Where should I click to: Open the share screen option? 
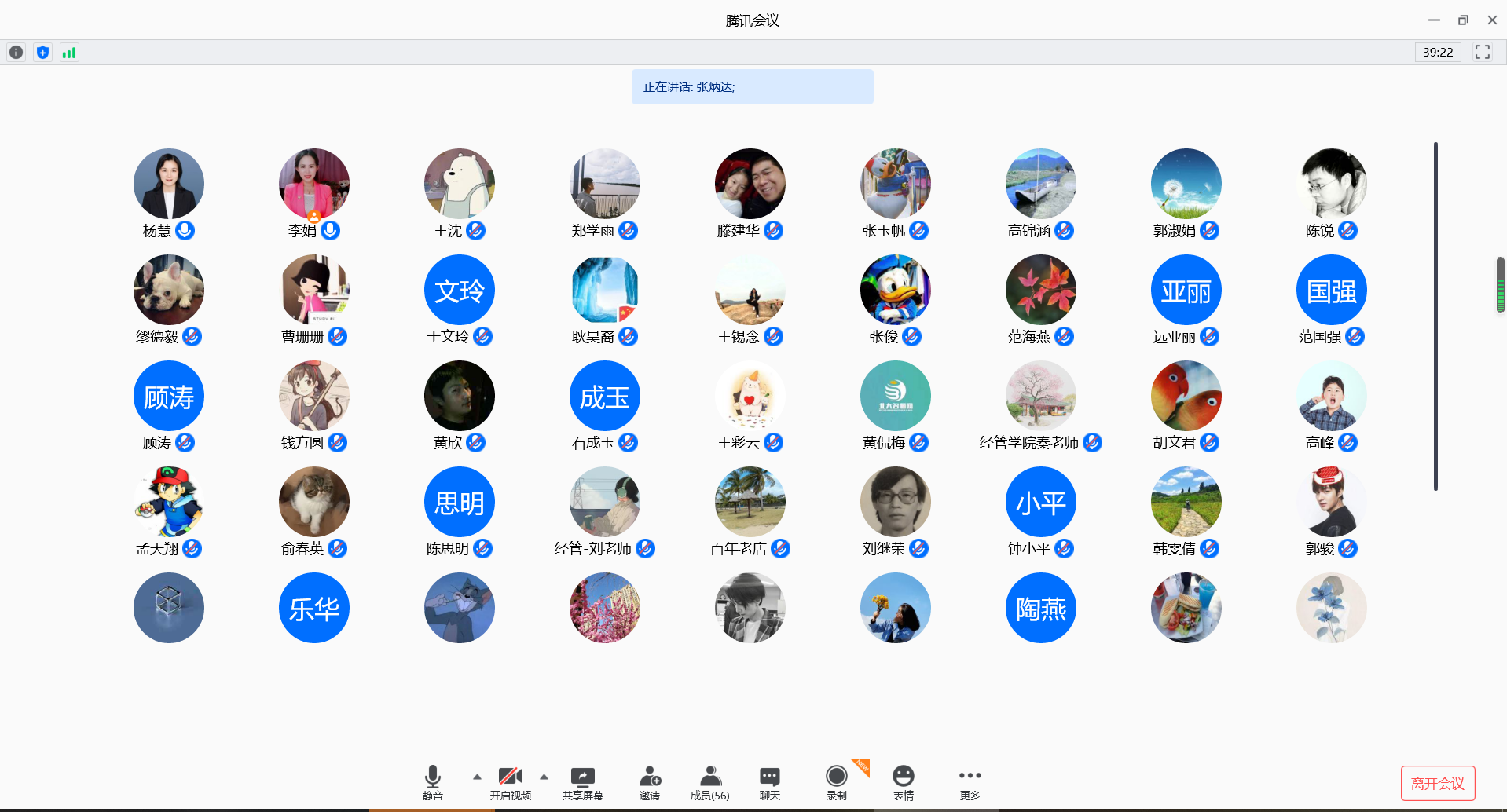(x=582, y=782)
